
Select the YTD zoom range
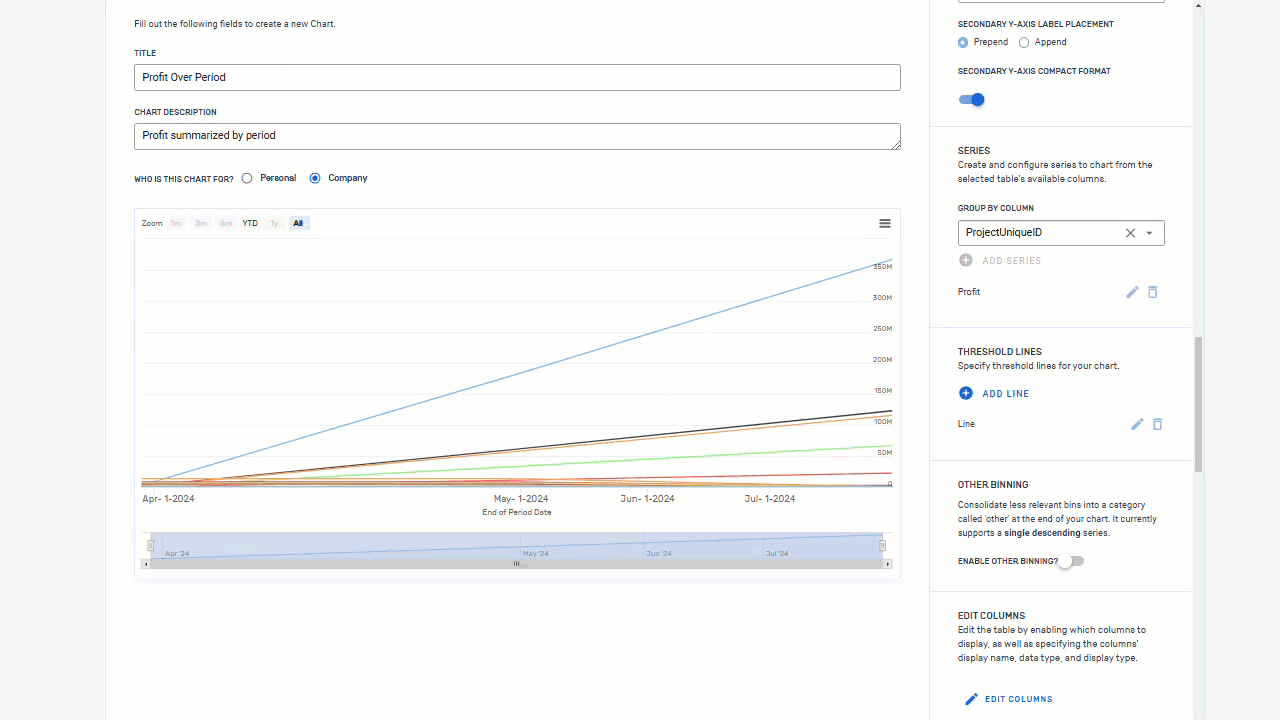point(250,223)
